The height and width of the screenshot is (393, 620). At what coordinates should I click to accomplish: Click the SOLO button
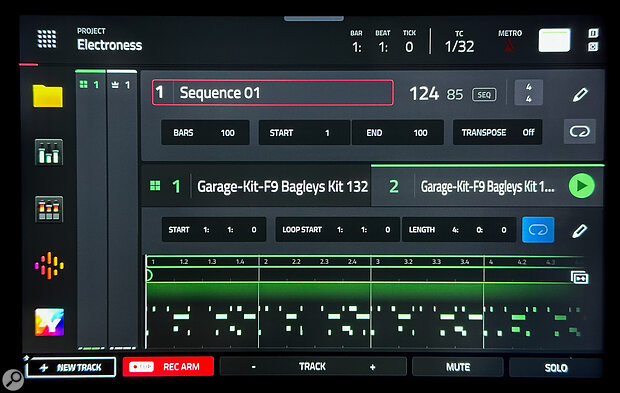pos(556,368)
